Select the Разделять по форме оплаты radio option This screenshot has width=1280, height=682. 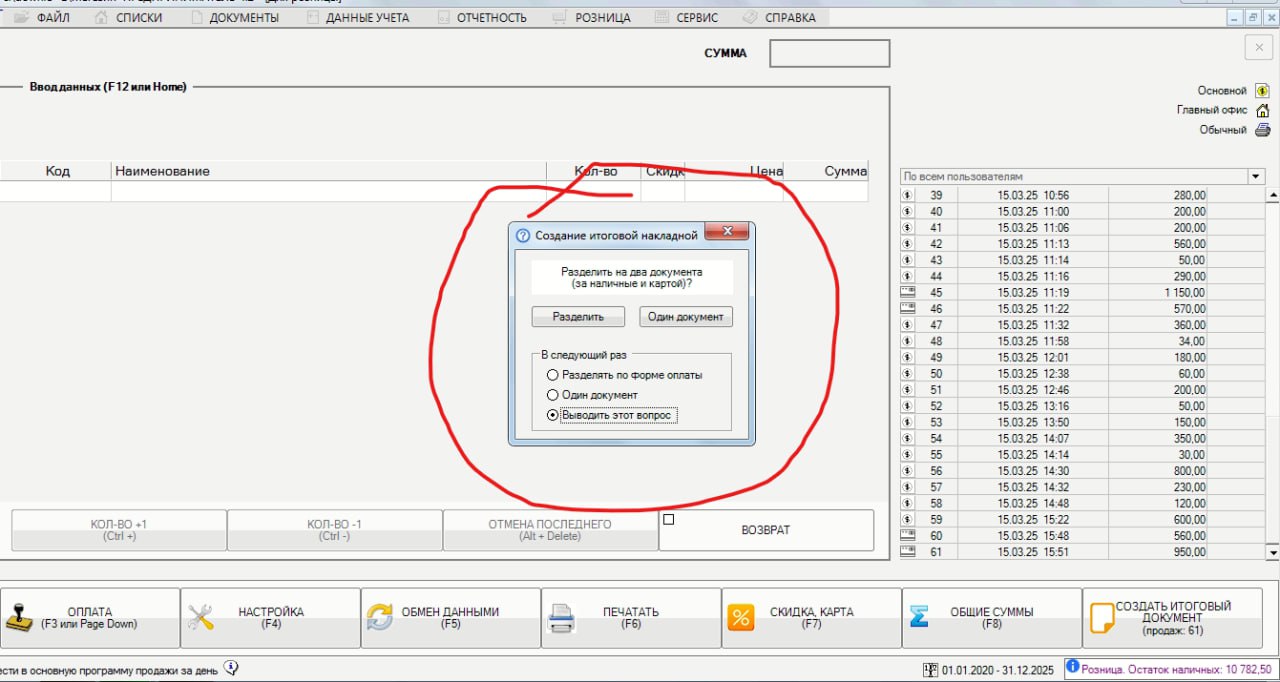pos(553,375)
